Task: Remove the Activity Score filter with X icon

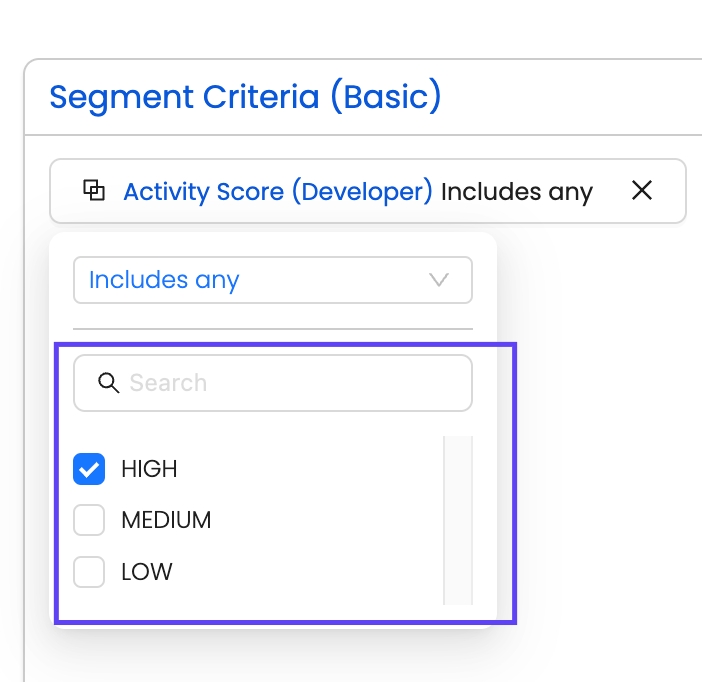Action: (642, 190)
